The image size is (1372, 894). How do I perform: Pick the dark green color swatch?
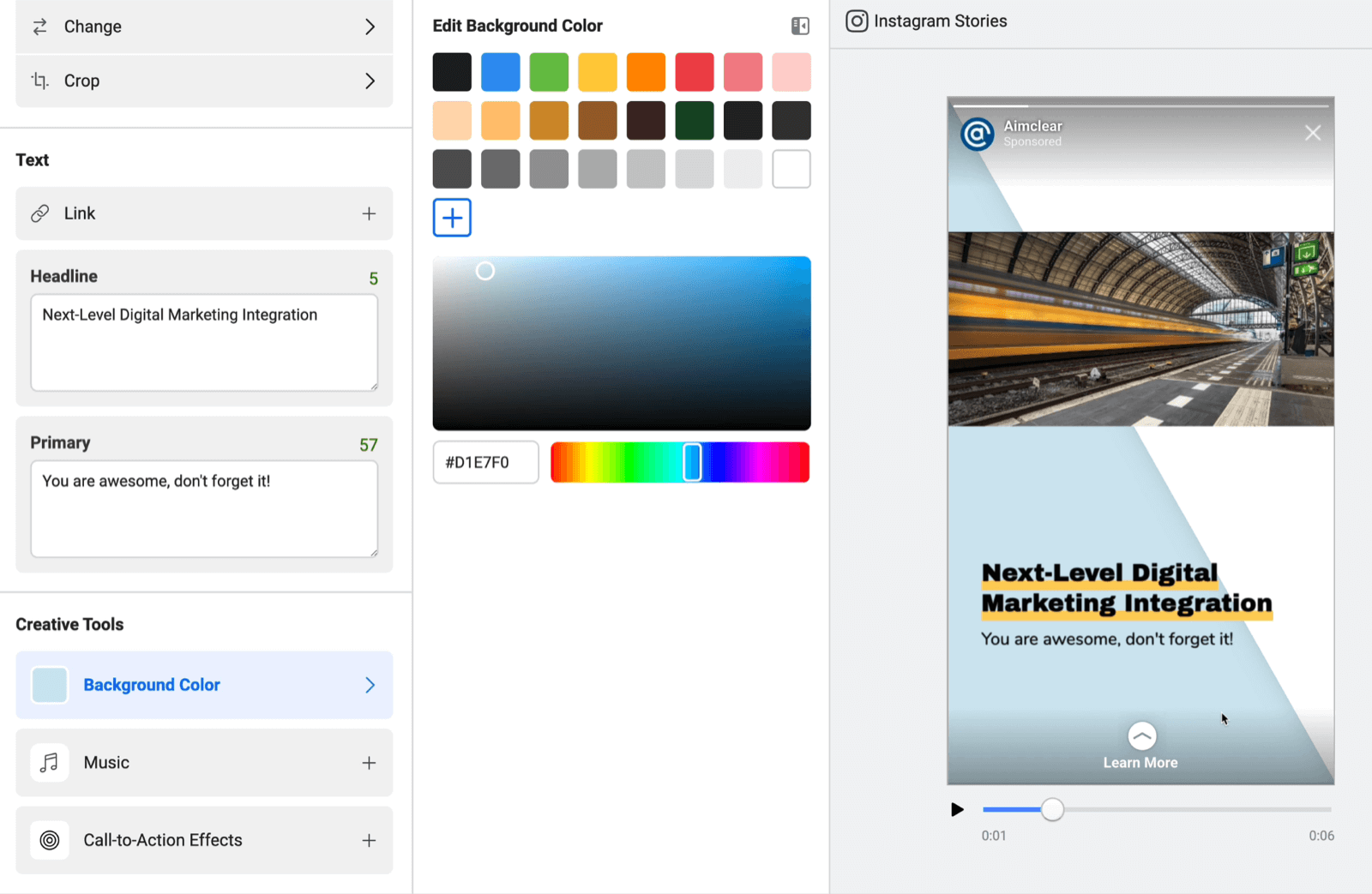(x=695, y=120)
